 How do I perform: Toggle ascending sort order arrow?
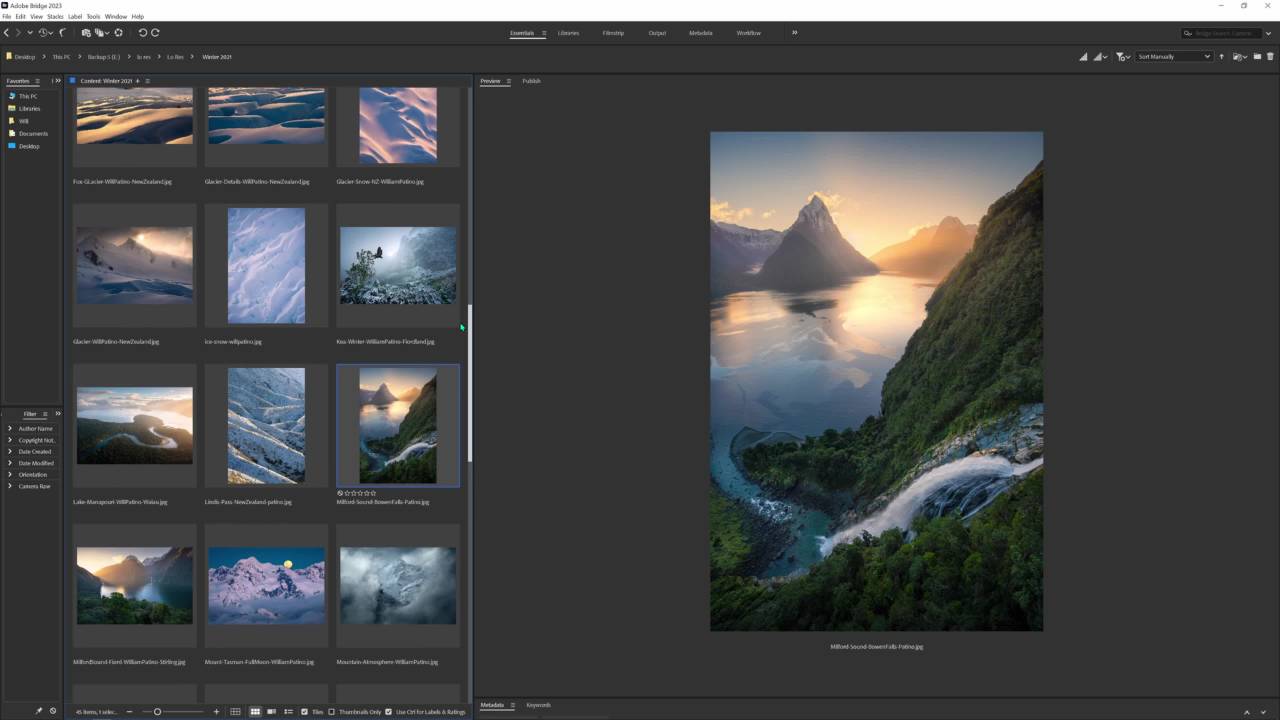click(x=1221, y=57)
